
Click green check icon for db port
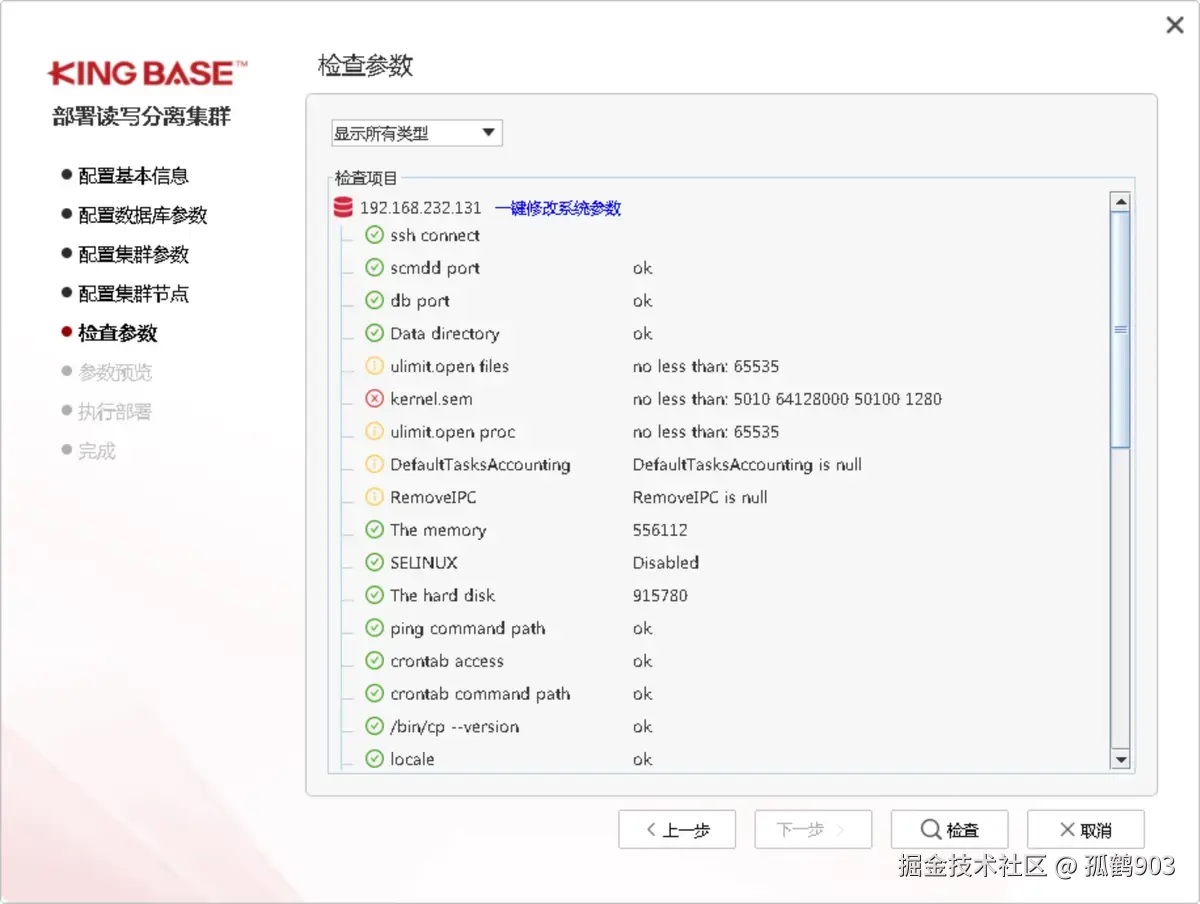[375, 300]
